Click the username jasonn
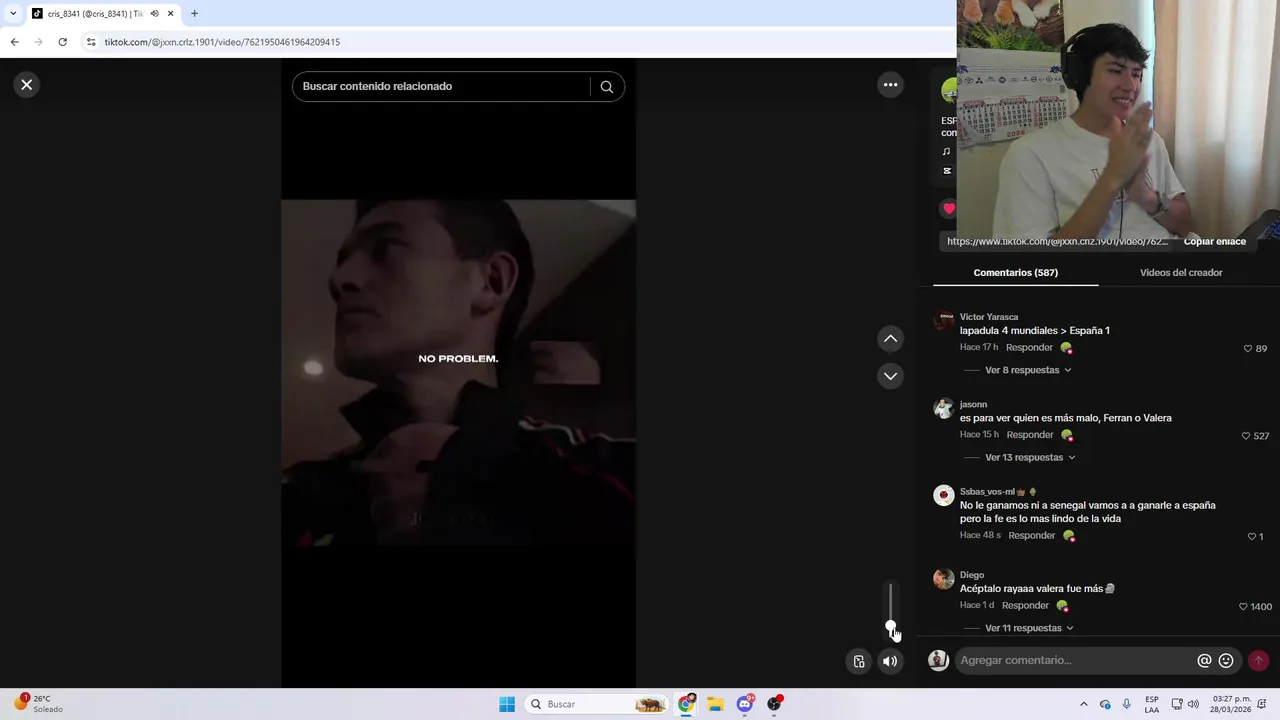 point(973,405)
